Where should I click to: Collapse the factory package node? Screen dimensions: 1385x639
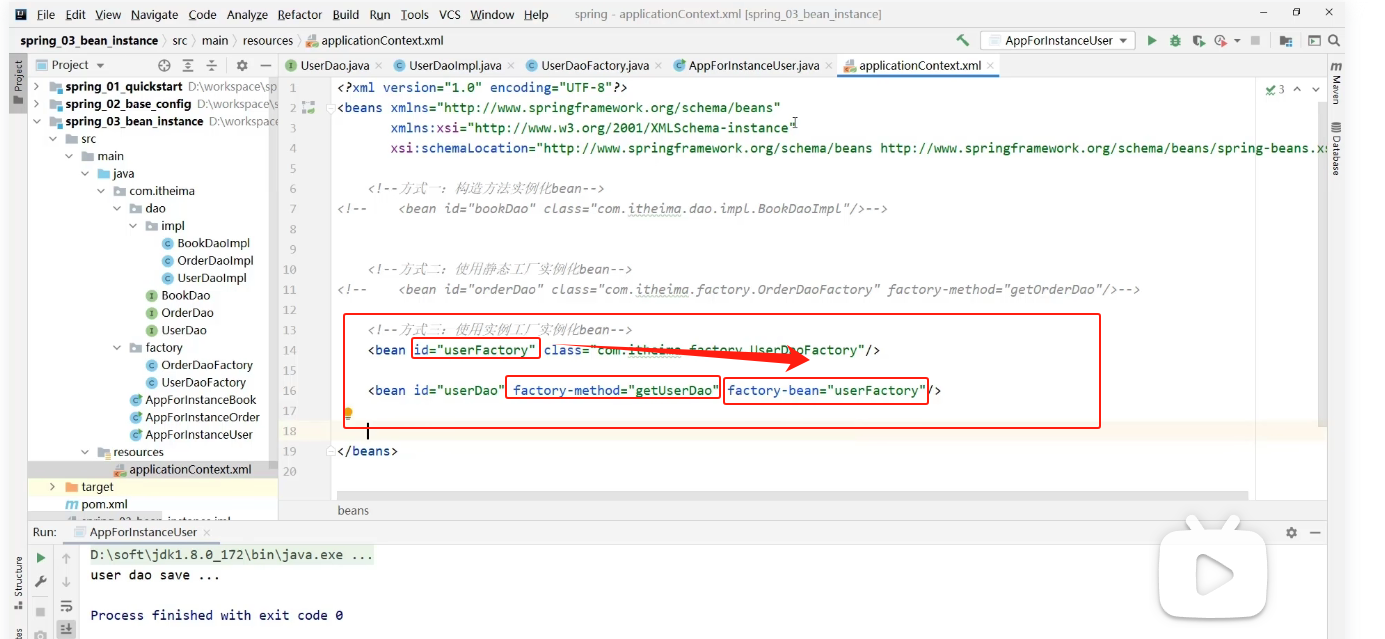tap(117, 348)
